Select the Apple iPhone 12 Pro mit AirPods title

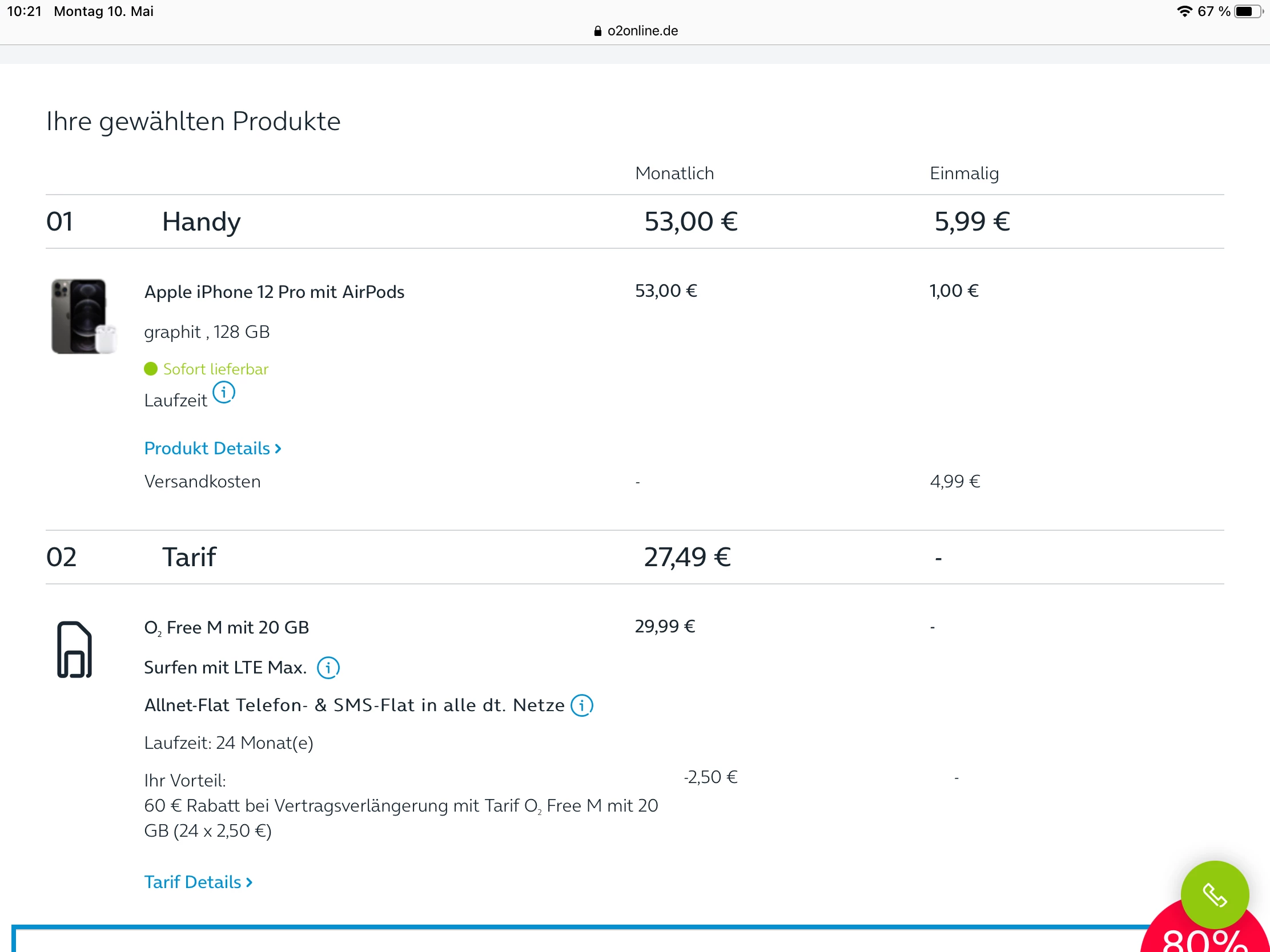274,292
